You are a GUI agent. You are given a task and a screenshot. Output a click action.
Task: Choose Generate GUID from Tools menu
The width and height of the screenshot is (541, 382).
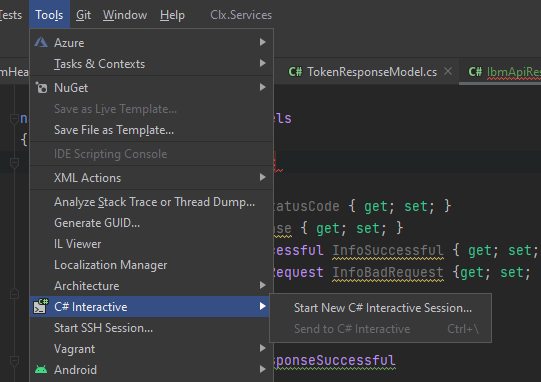point(97,223)
